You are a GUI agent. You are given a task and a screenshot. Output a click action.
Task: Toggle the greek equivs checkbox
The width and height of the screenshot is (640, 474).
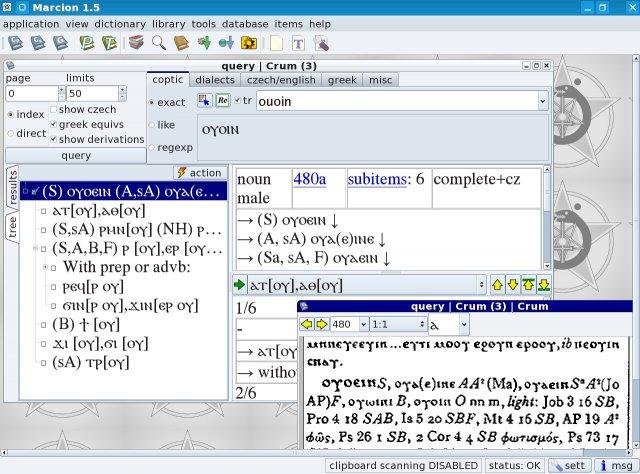point(53,124)
